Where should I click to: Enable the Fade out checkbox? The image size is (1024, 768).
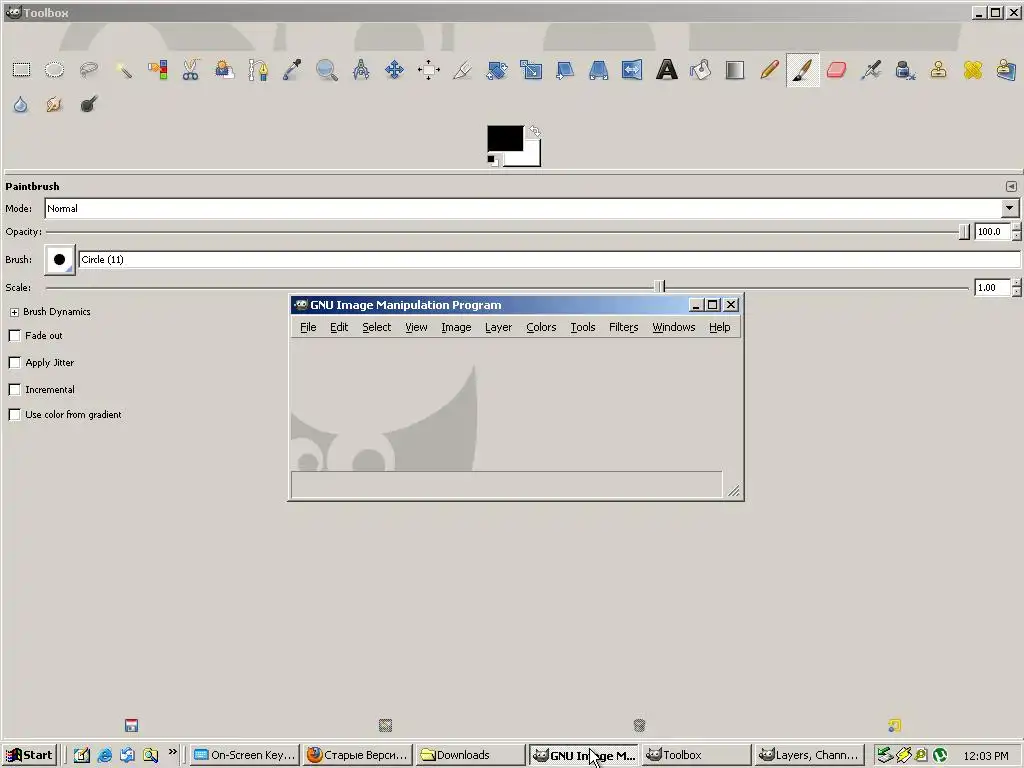[x=14, y=336]
